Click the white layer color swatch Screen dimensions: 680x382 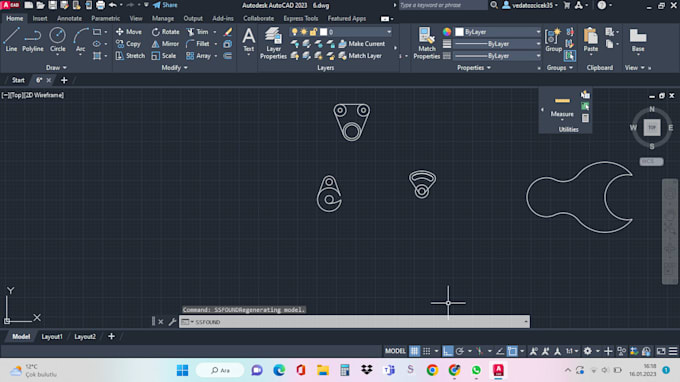point(324,32)
